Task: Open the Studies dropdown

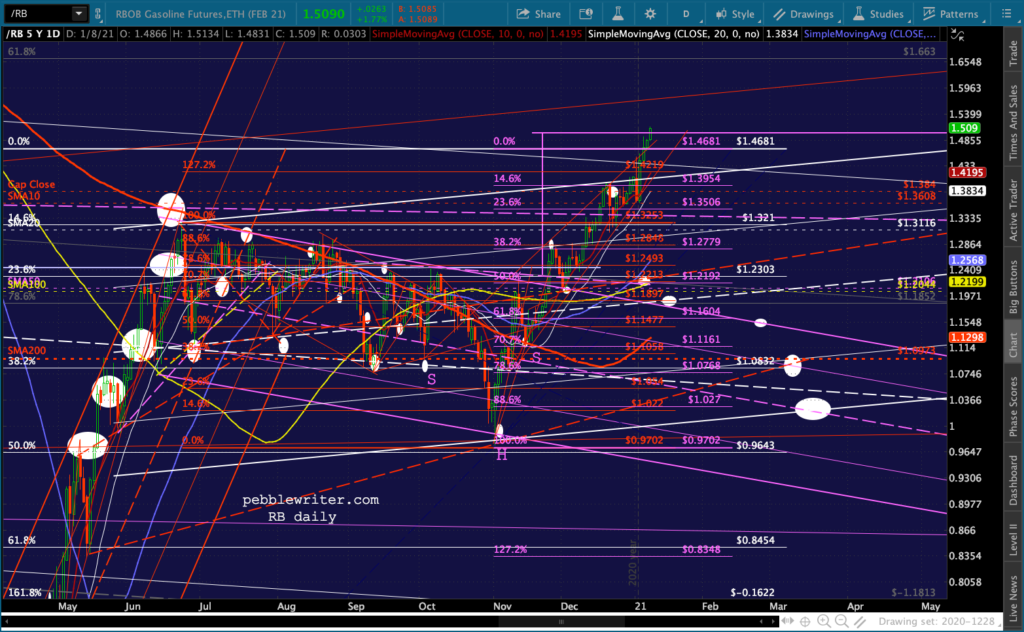Action: (879, 14)
